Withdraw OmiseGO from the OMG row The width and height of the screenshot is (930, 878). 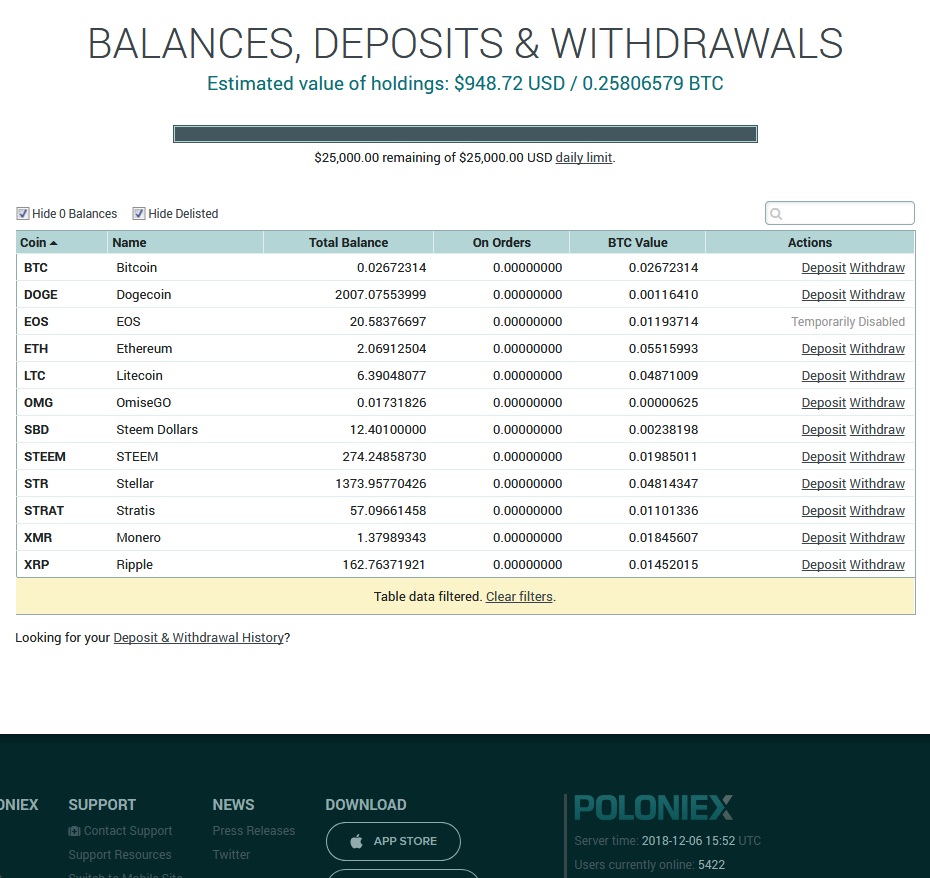(877, 403)
